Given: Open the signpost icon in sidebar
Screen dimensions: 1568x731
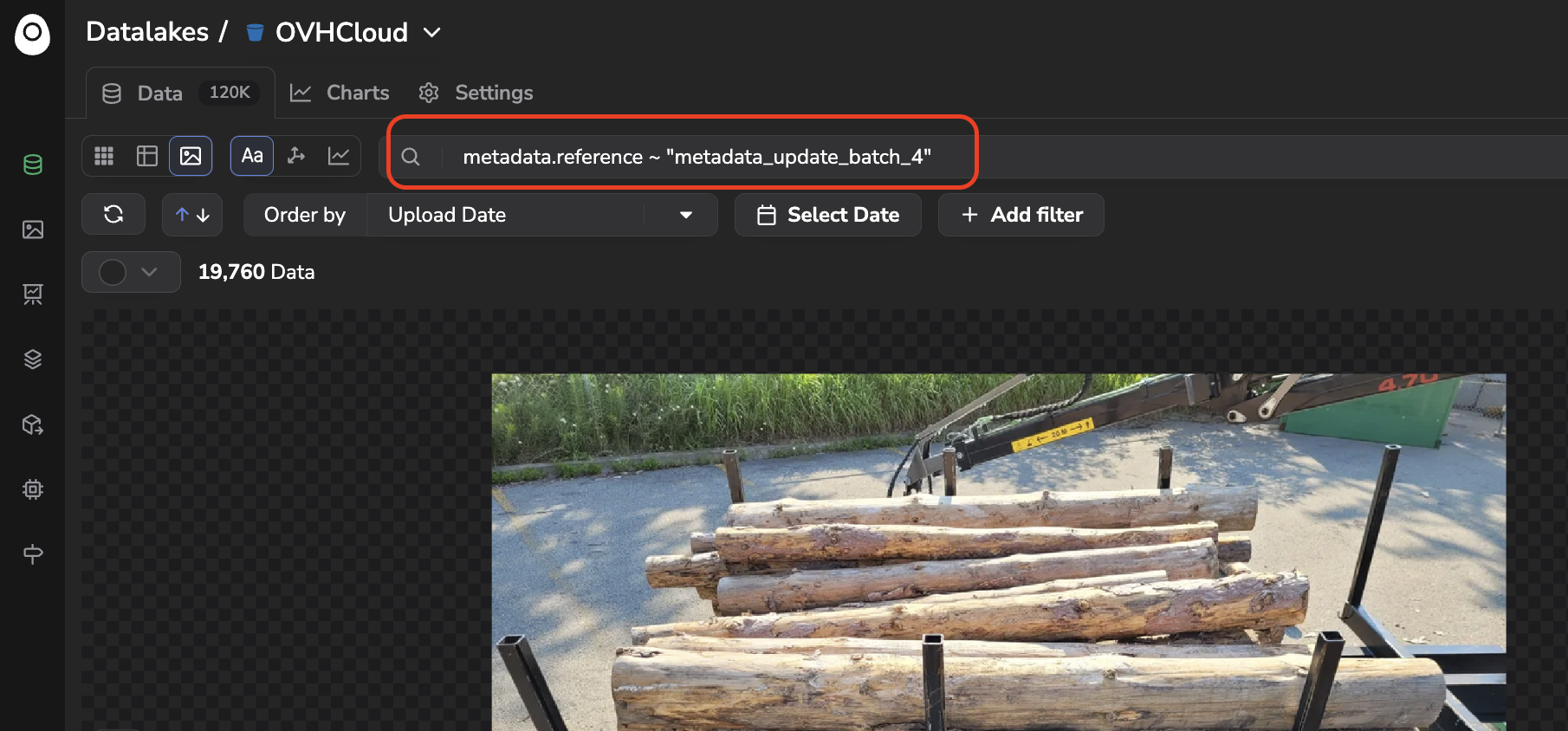Looking at the screenshot, I should [33, 554].
